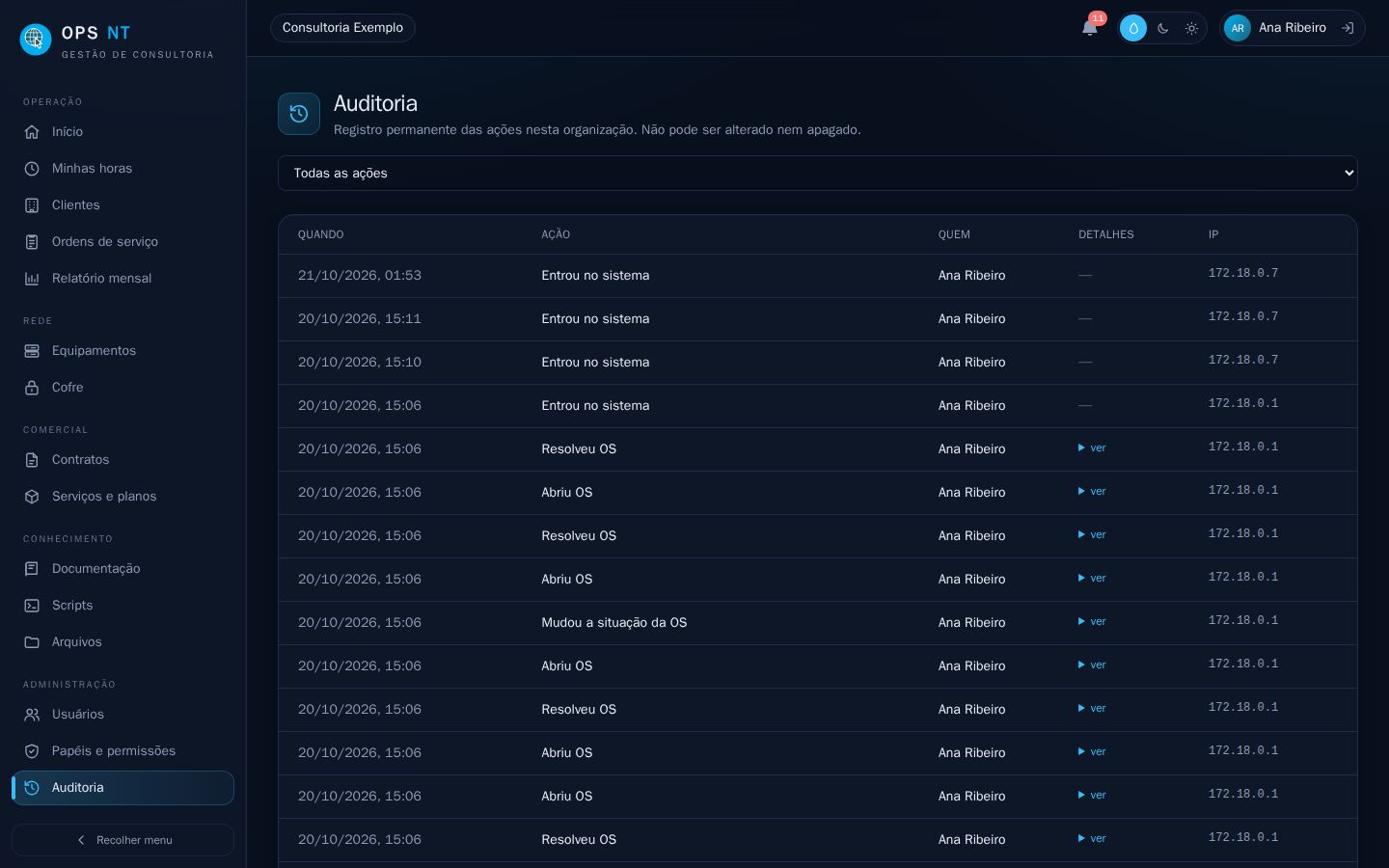Open Arquivos folder icon
This screenshot has width=1389, height=868.
pos(32,641)
